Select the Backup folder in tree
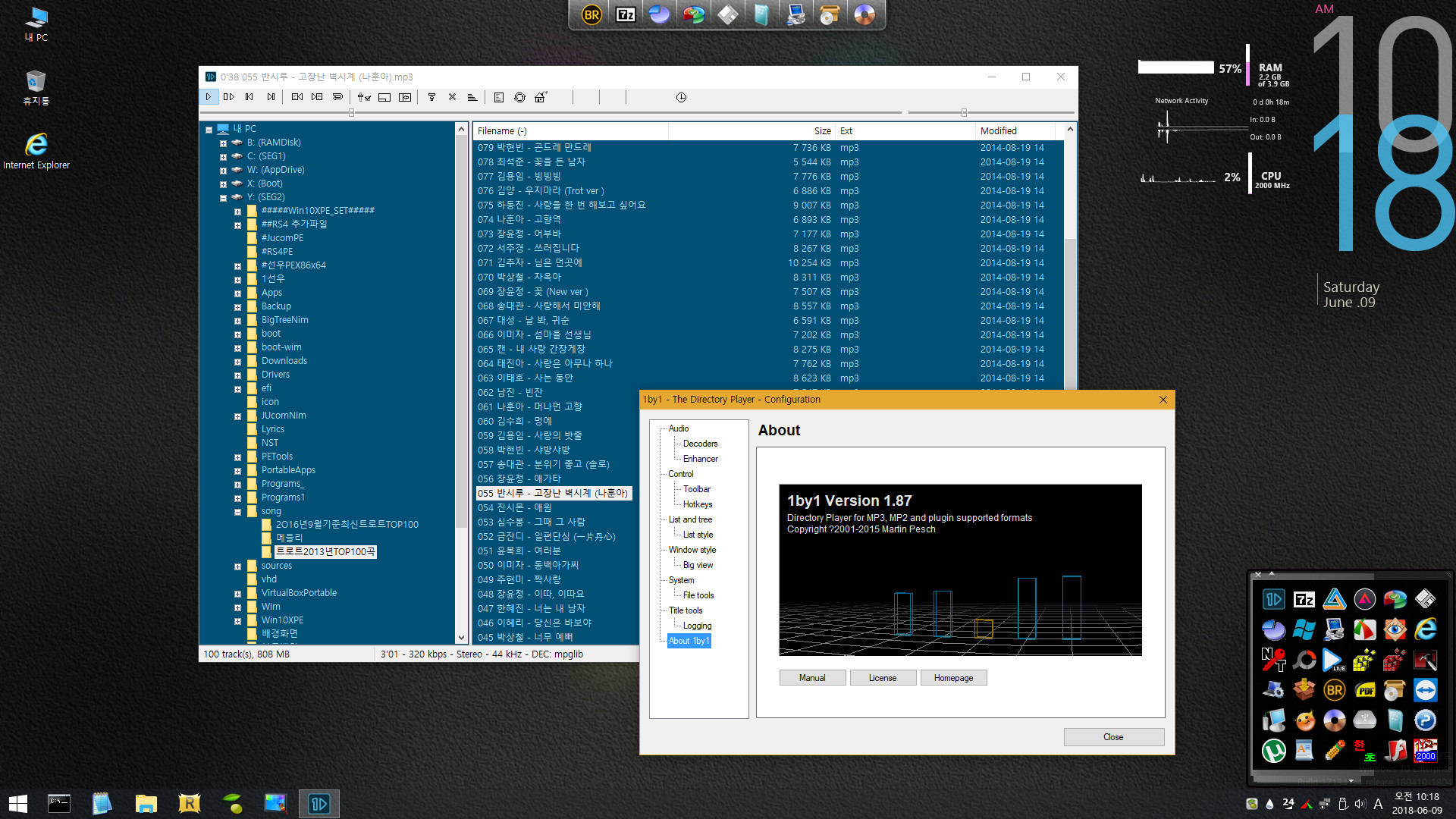 [x=276, y=306]
